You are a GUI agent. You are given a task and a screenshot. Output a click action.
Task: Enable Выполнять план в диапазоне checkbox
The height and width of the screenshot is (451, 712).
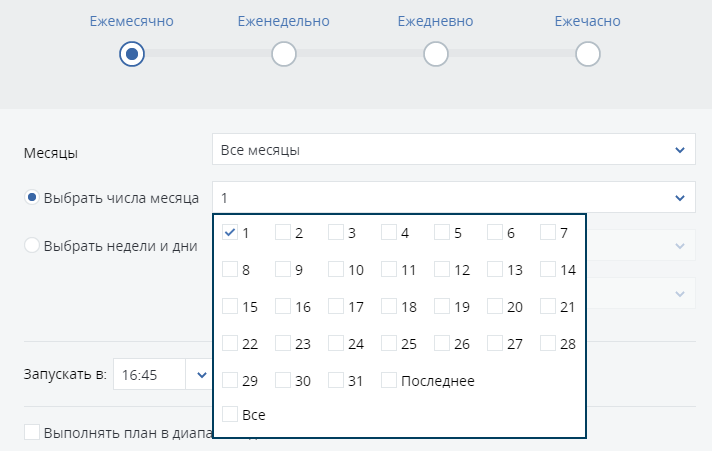coord(32,433)
